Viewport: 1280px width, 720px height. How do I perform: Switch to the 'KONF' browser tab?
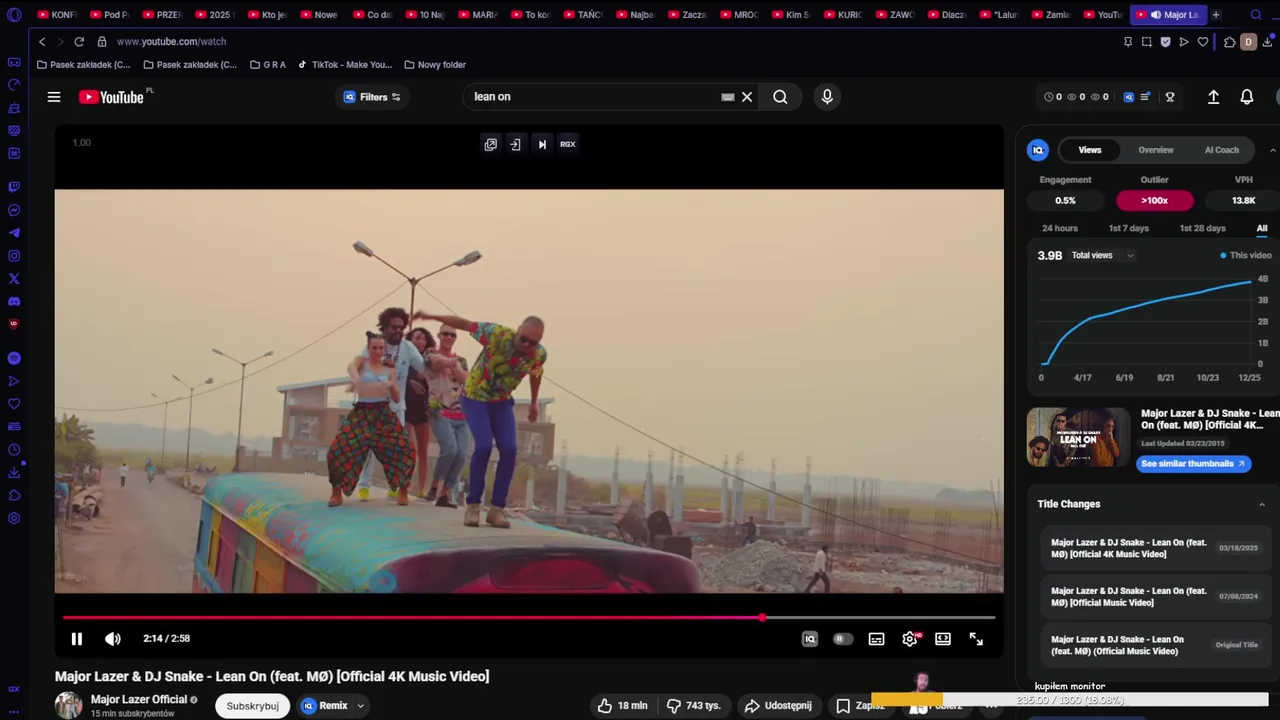click(x=57, y=15)
